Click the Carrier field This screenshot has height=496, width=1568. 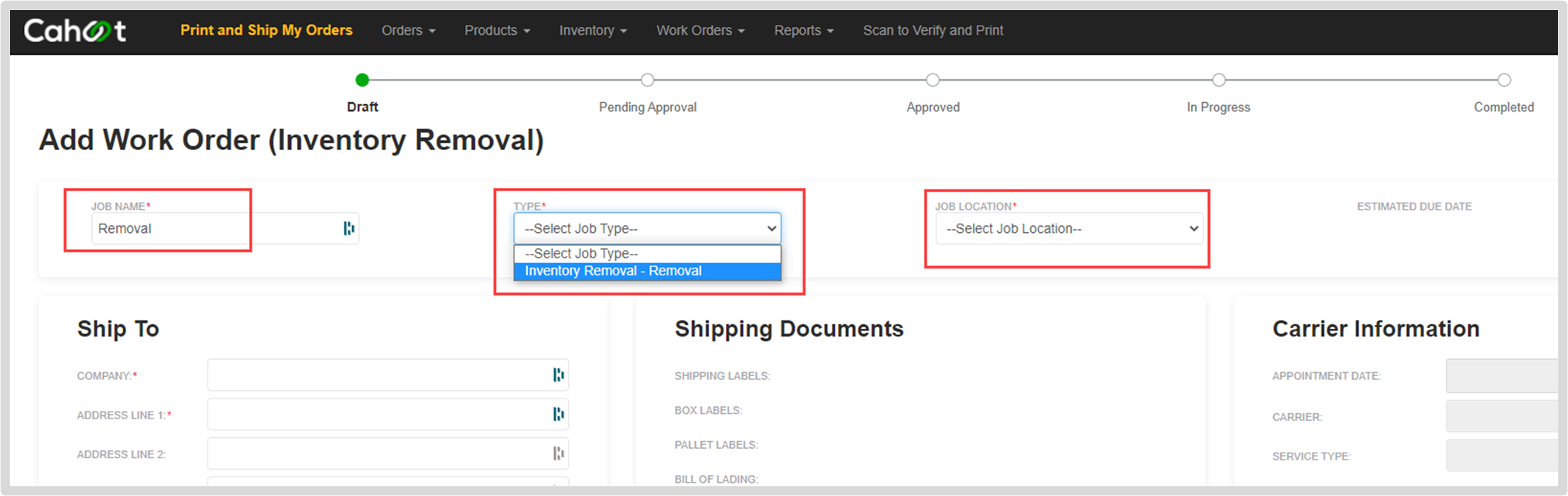click(x=1501, y=416)
